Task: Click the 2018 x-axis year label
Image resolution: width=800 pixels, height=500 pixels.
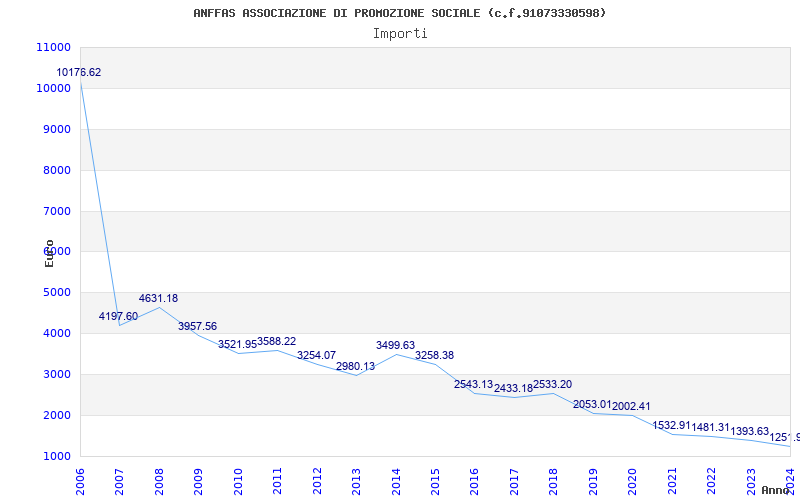Action: pyautogui.click(x=554, y=481)
